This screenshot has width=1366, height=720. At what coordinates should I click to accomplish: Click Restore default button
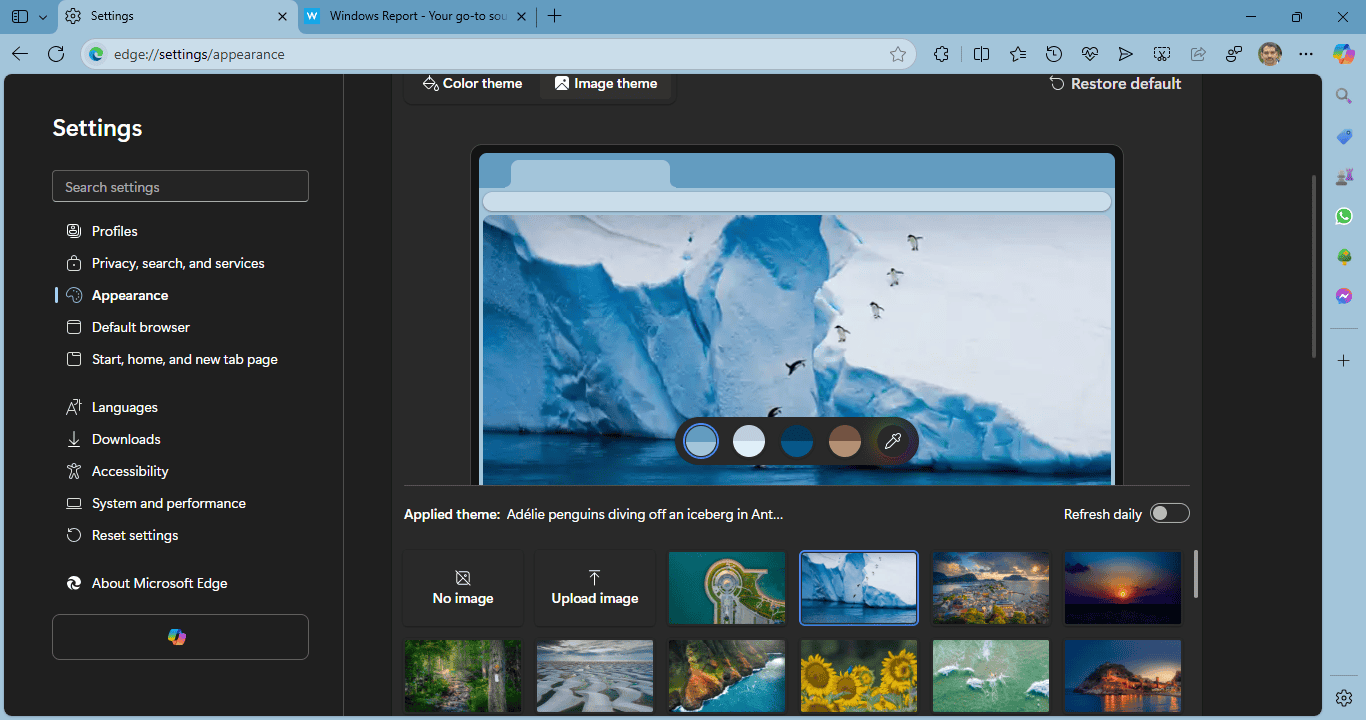click(1115, 84)
